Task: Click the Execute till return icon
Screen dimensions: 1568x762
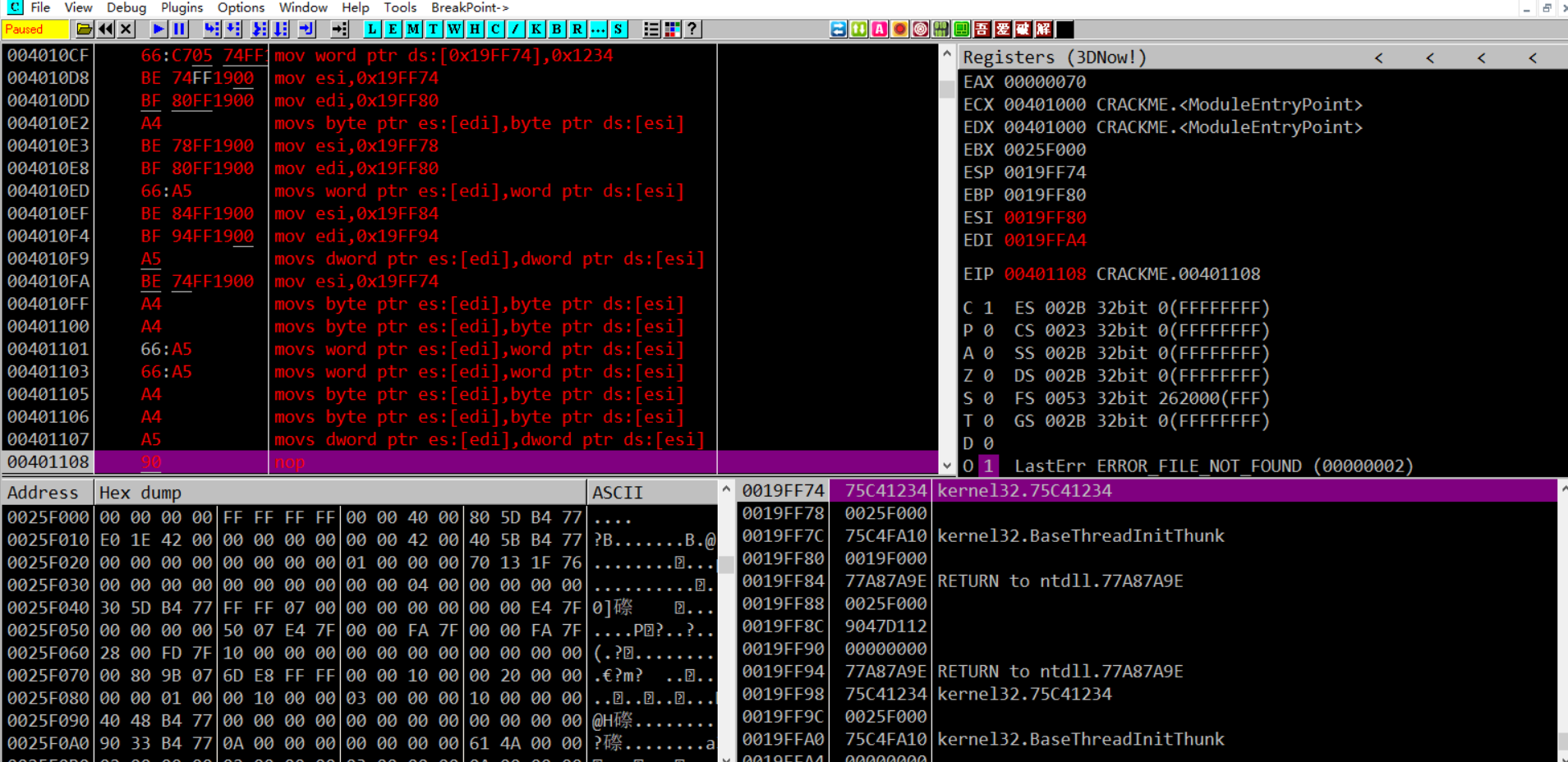Action: 306,30
